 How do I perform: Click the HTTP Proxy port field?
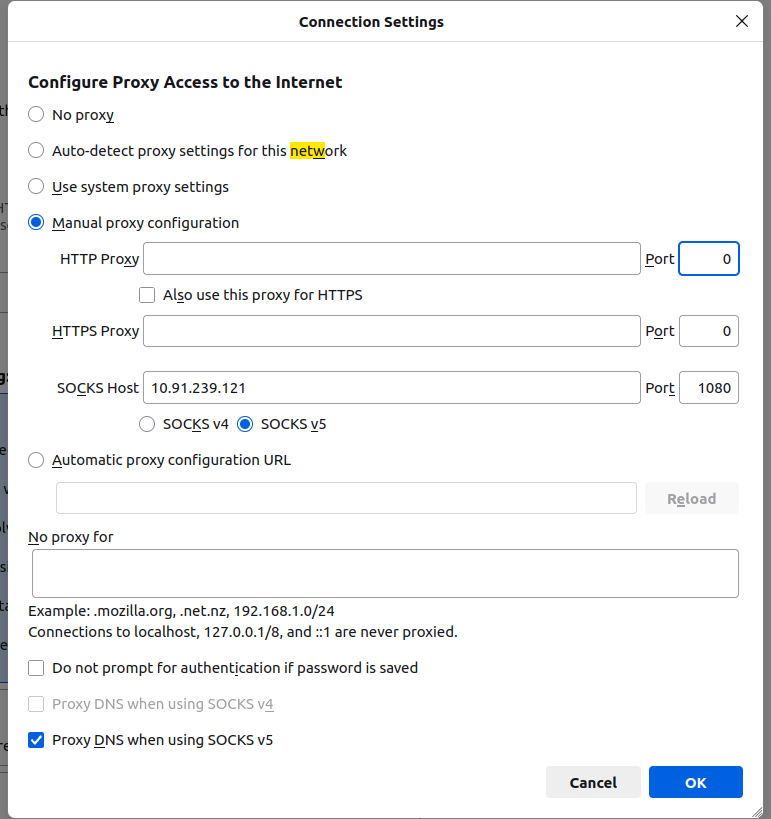tap(708, 259)
